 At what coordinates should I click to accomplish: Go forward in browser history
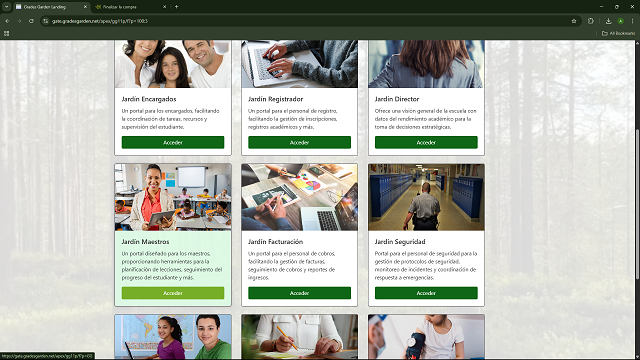[x=19, y=21]
